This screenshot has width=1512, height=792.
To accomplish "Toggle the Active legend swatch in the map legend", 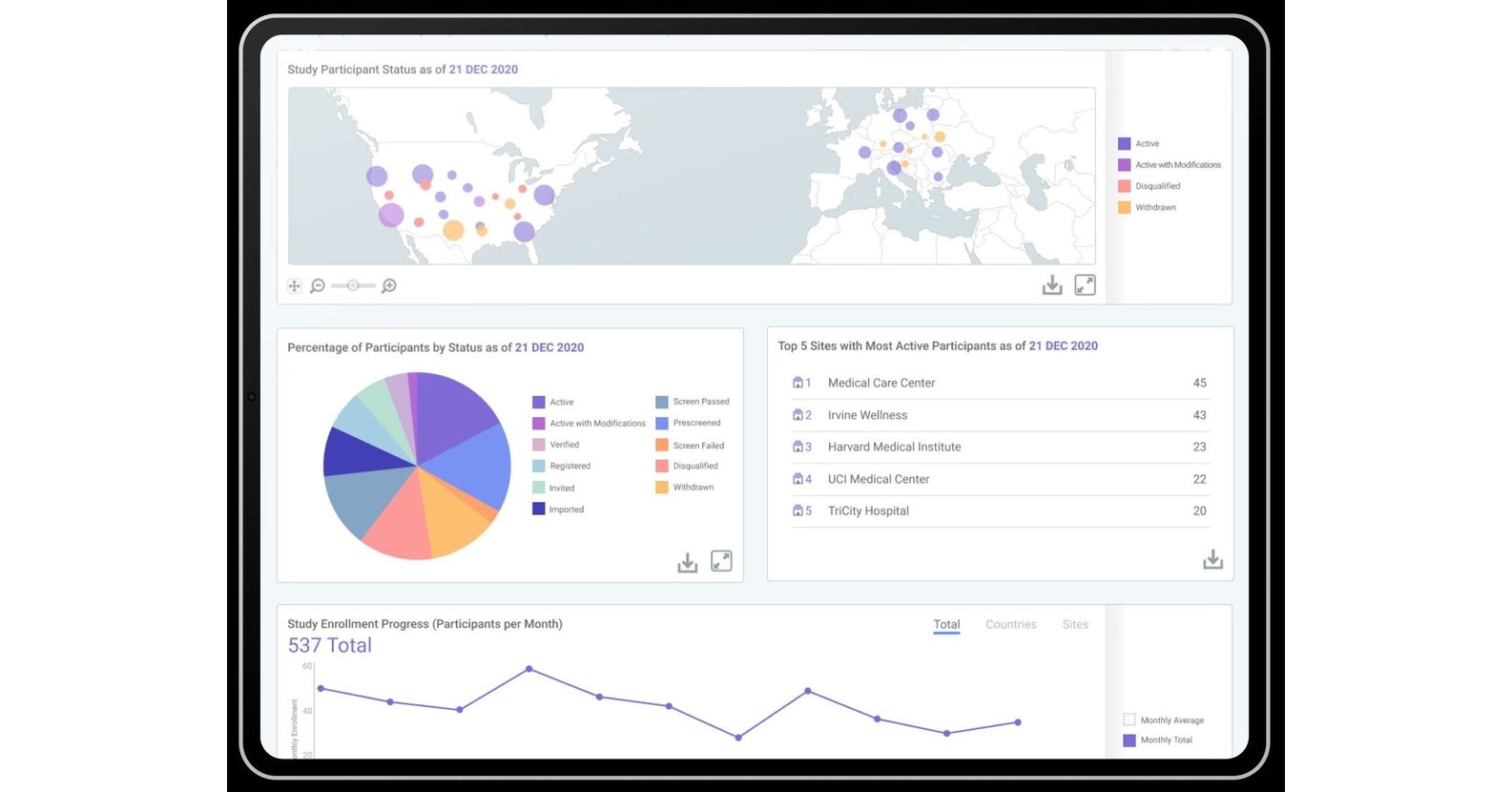I will pyautogui.click(x=1125, y=144).
